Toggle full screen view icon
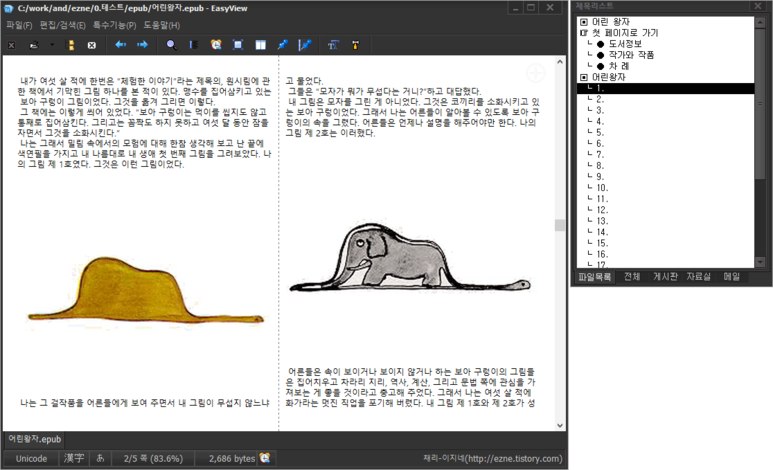Viewport: 773px width, 470px height. point(238,45)
